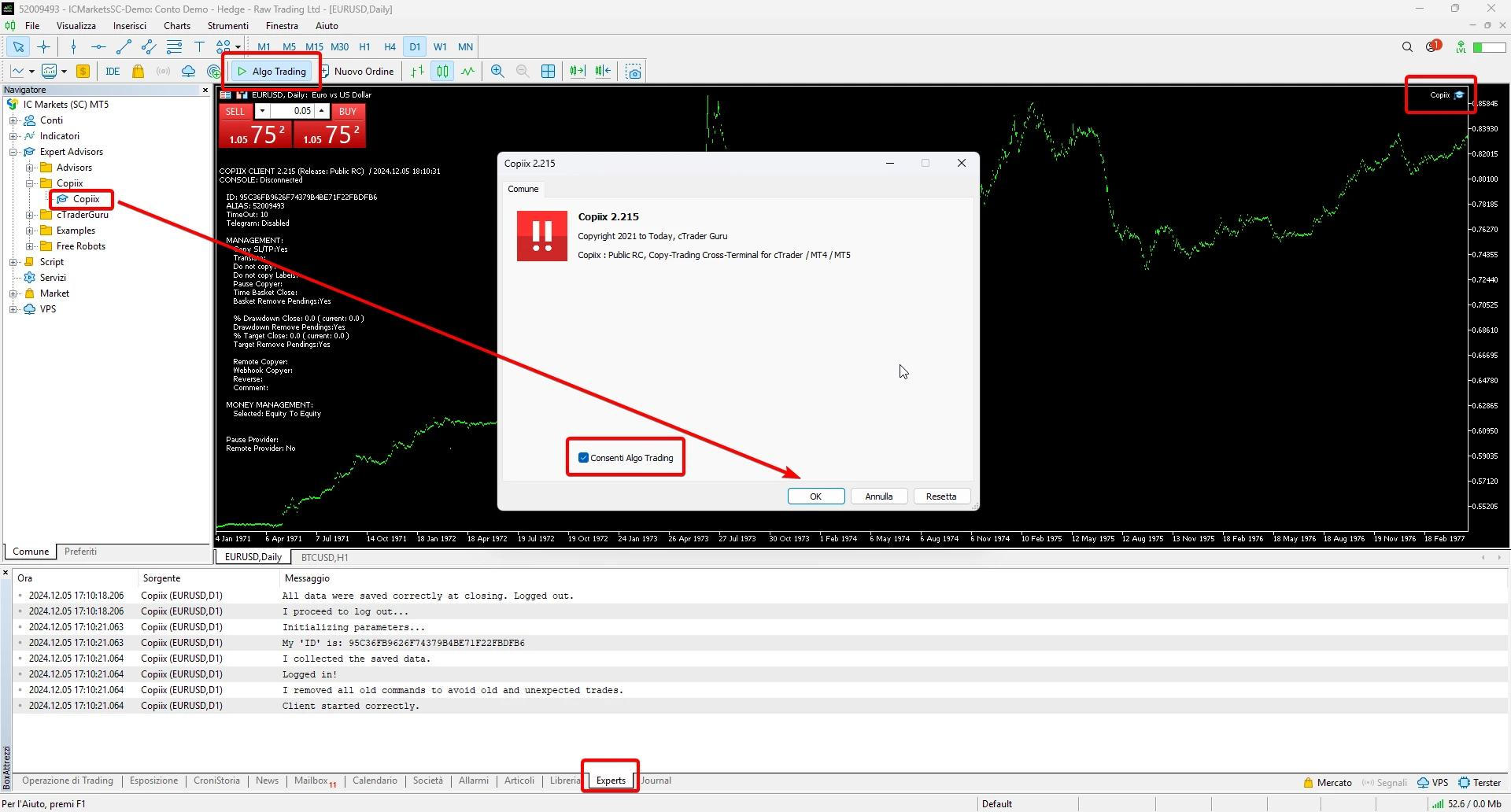Screen dimensions: 1511x812
Task: Switch chart to bar chart type
Action: point(417,72)
